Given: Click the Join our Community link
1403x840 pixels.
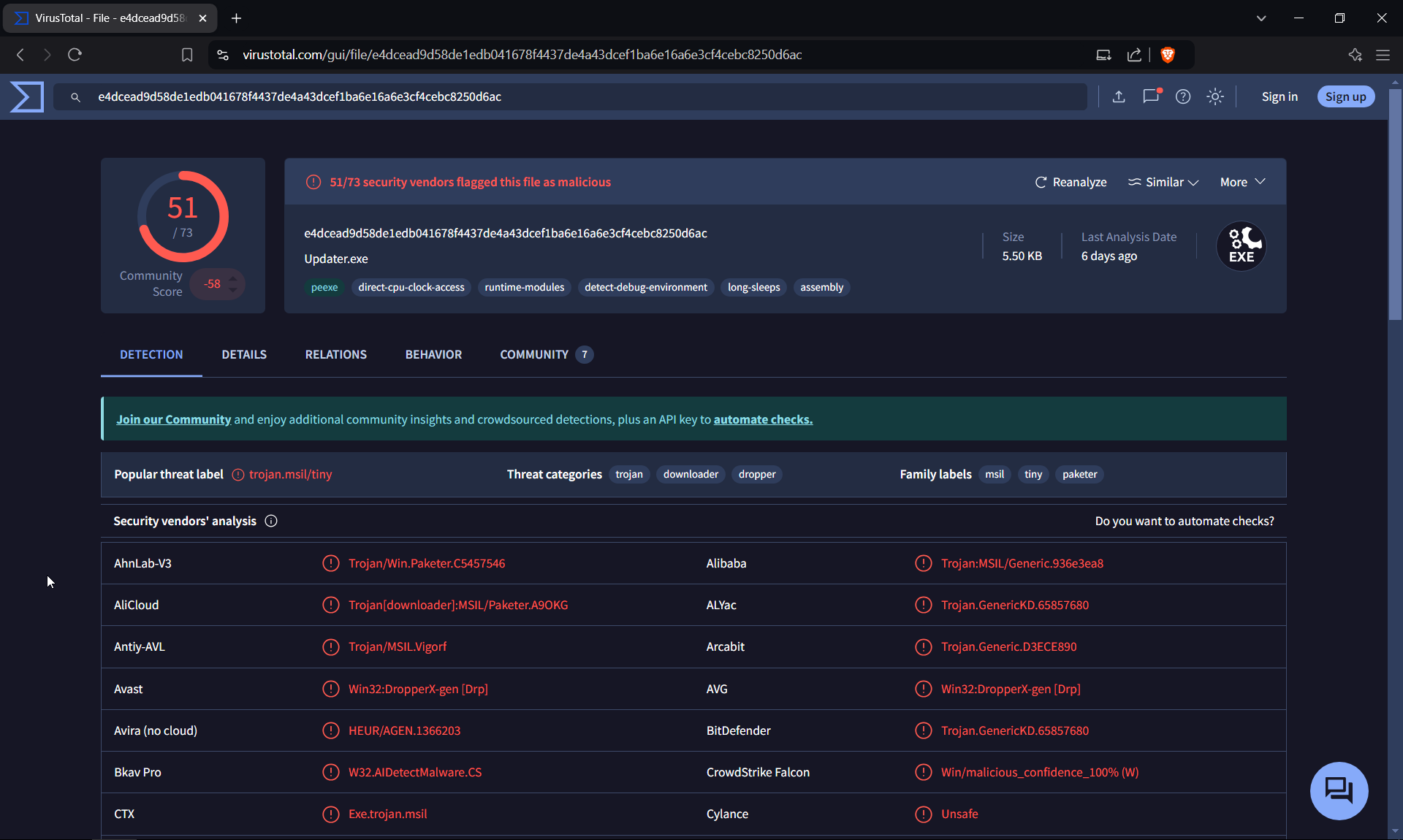Looking at the screenshot, I should tap(174, 419).
